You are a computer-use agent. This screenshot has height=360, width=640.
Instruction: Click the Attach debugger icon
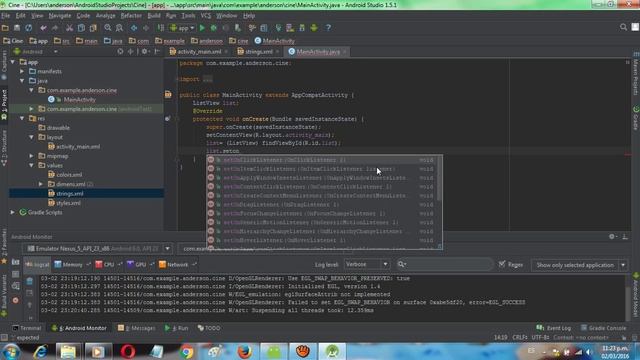click(238, 28)
